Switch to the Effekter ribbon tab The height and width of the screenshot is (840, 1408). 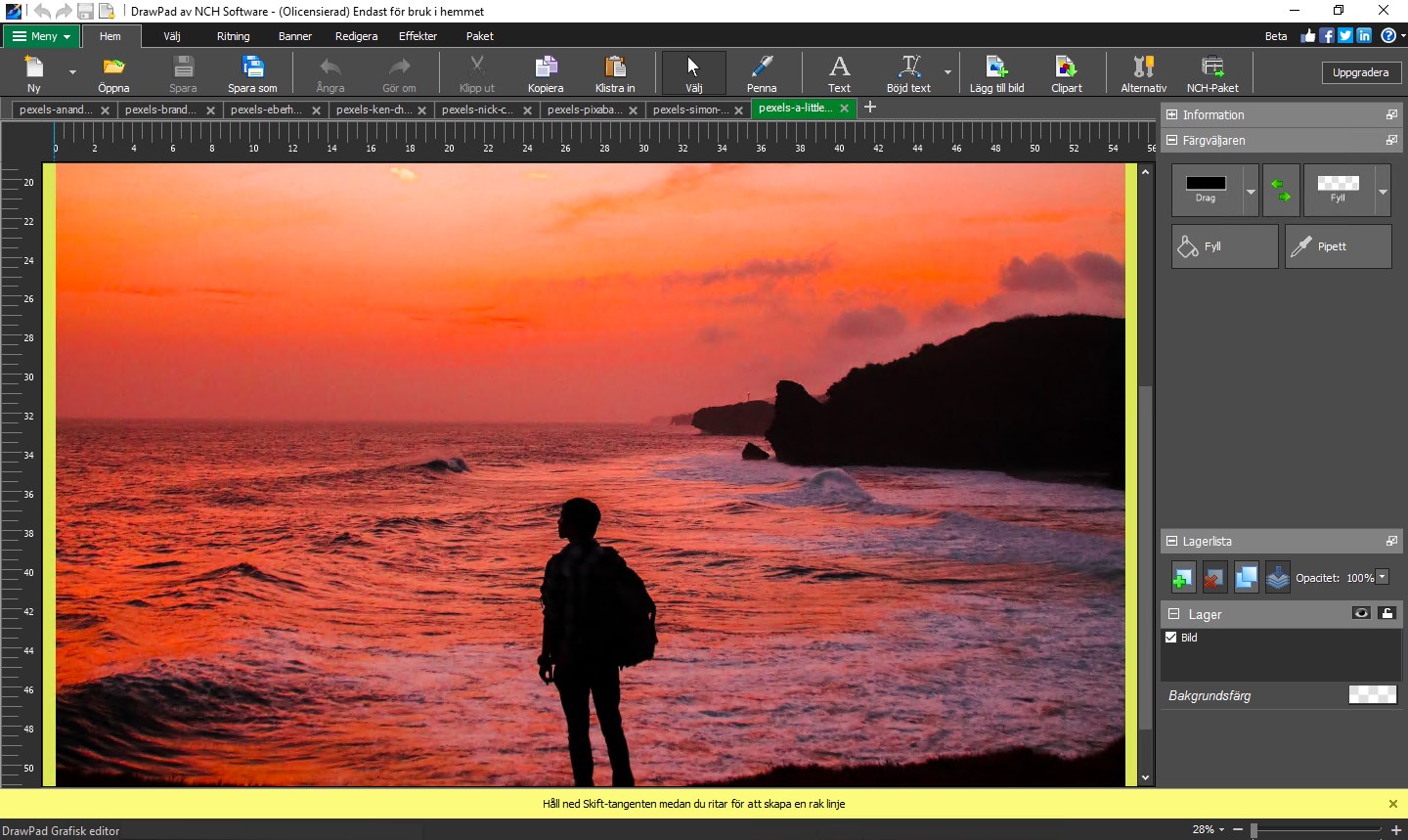pos(418,36)
